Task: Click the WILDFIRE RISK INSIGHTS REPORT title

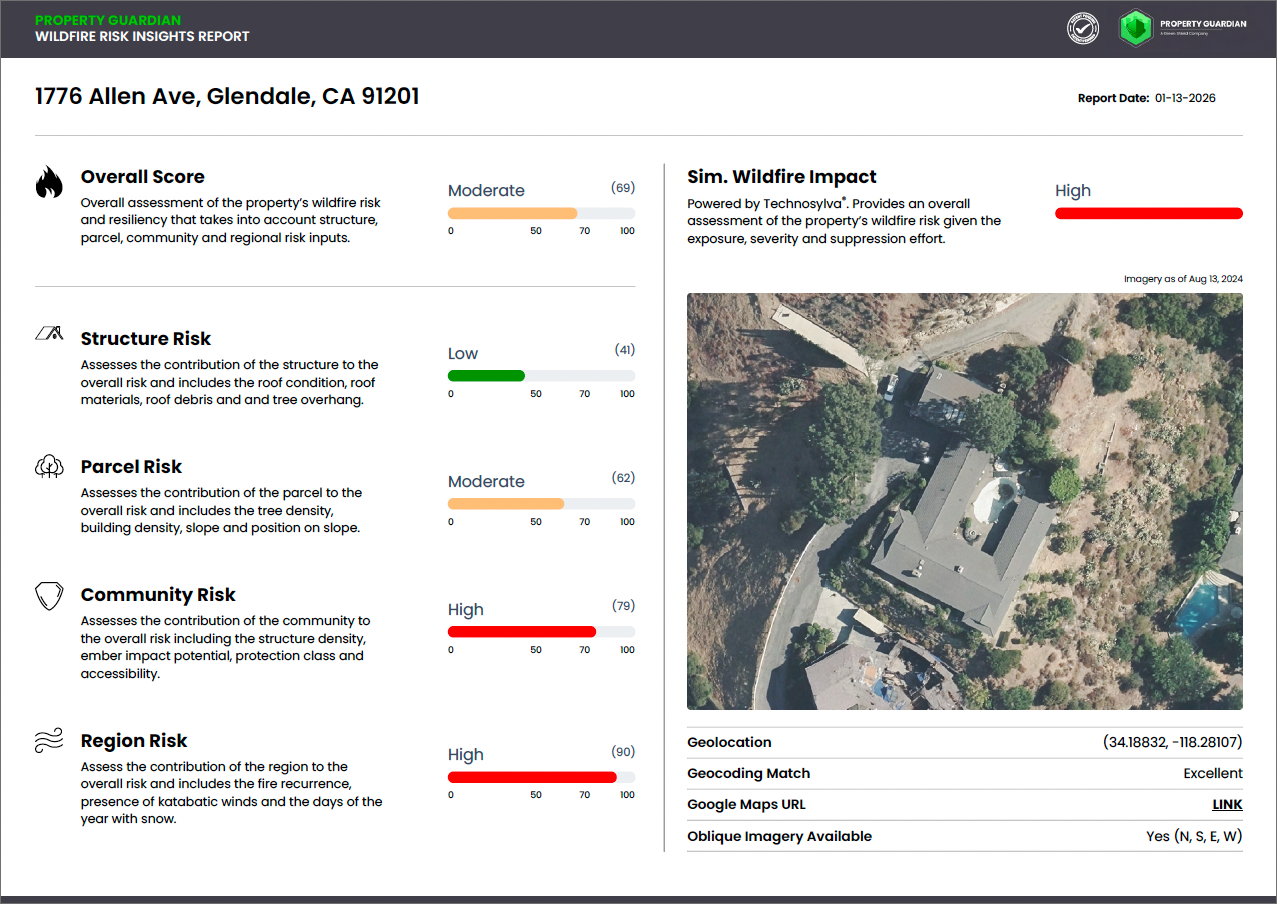Action: click(x=140, y=37)
